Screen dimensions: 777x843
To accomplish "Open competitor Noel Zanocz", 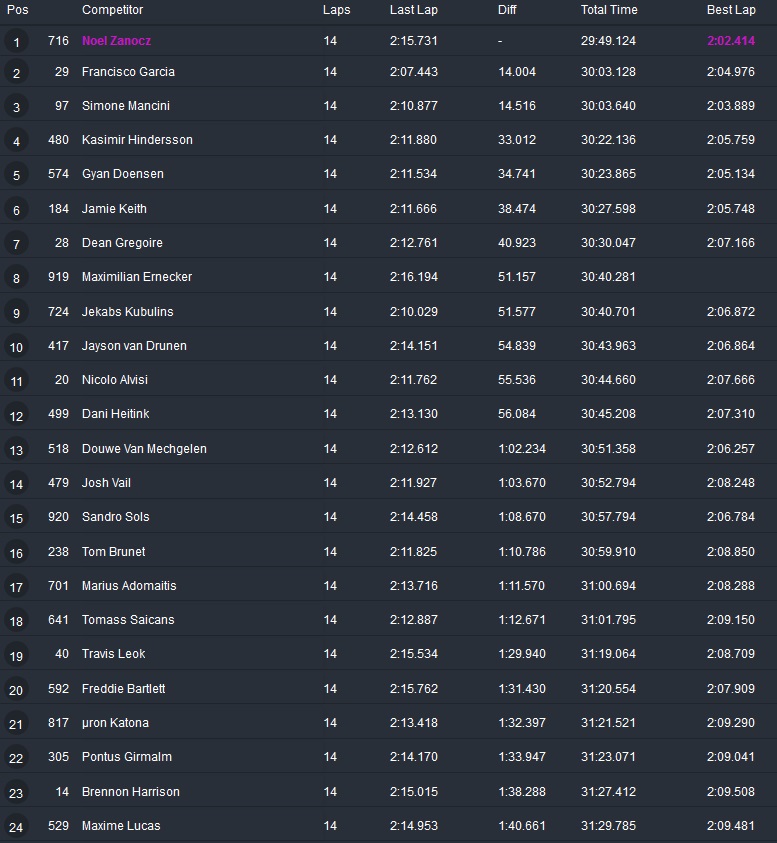I will [x=116, y=41].
